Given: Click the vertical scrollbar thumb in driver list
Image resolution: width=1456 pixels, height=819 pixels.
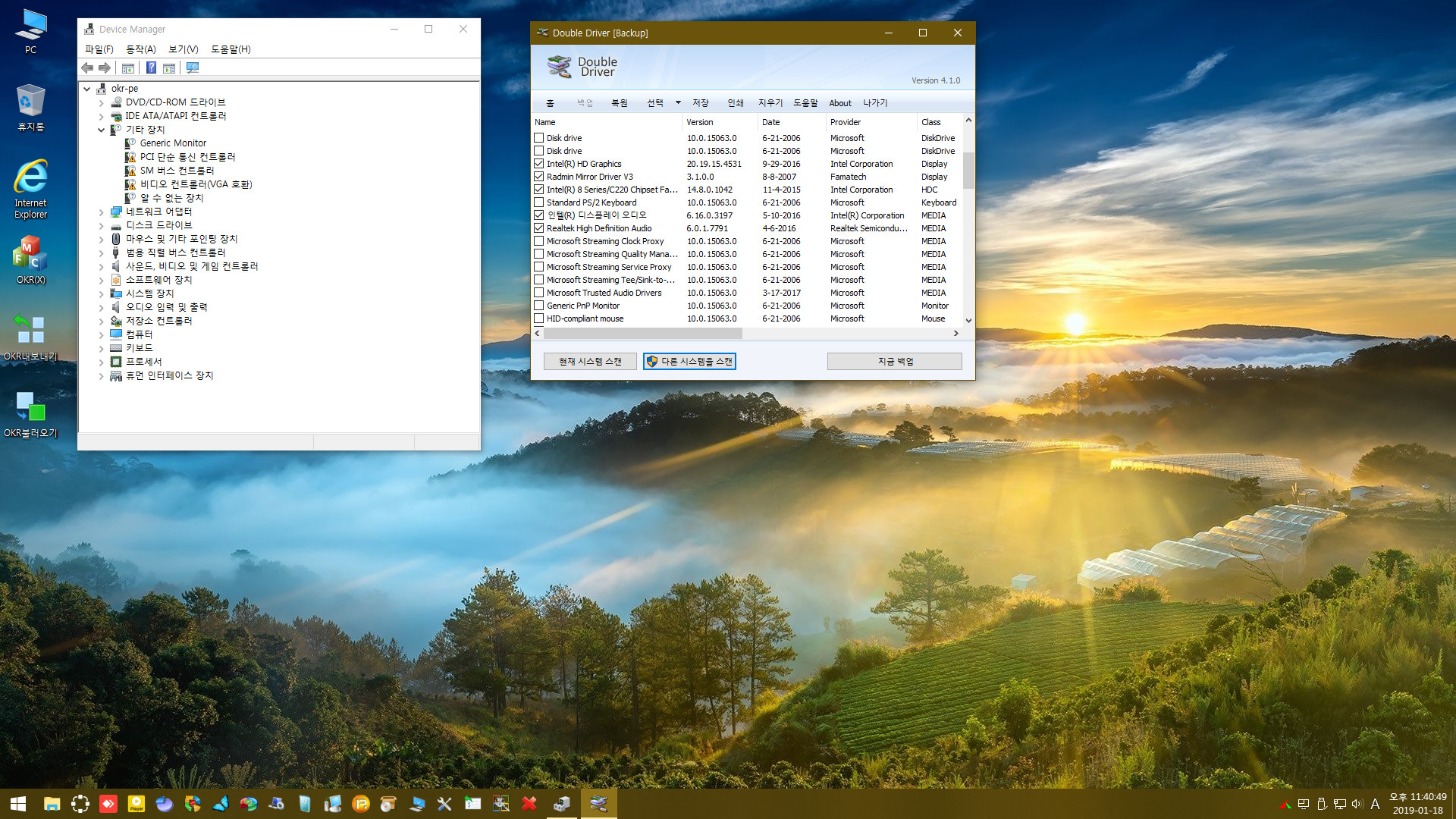Looking at the screenshot, I should (x=968, y=169).
